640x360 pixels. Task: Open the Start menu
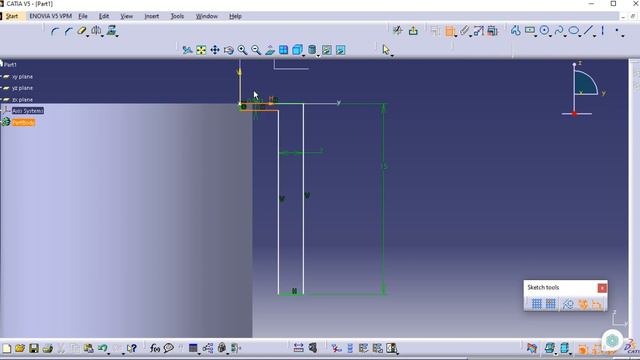tap(11, 16)
